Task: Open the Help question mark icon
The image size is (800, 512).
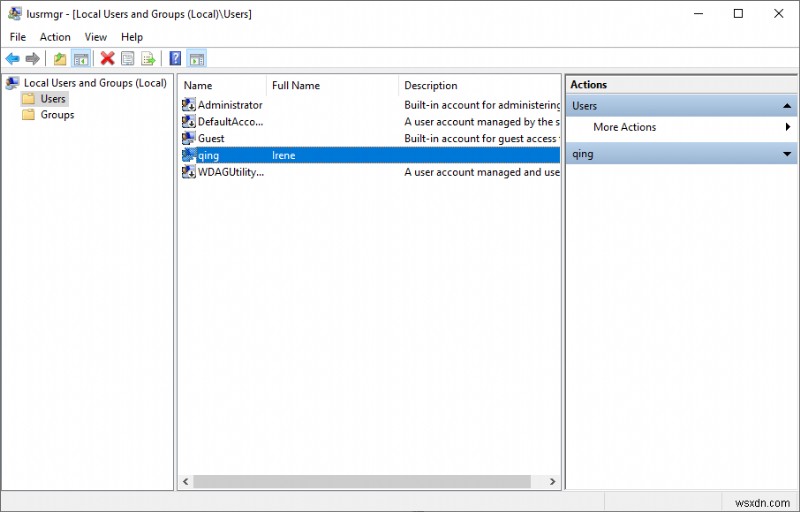Action: 175,59
